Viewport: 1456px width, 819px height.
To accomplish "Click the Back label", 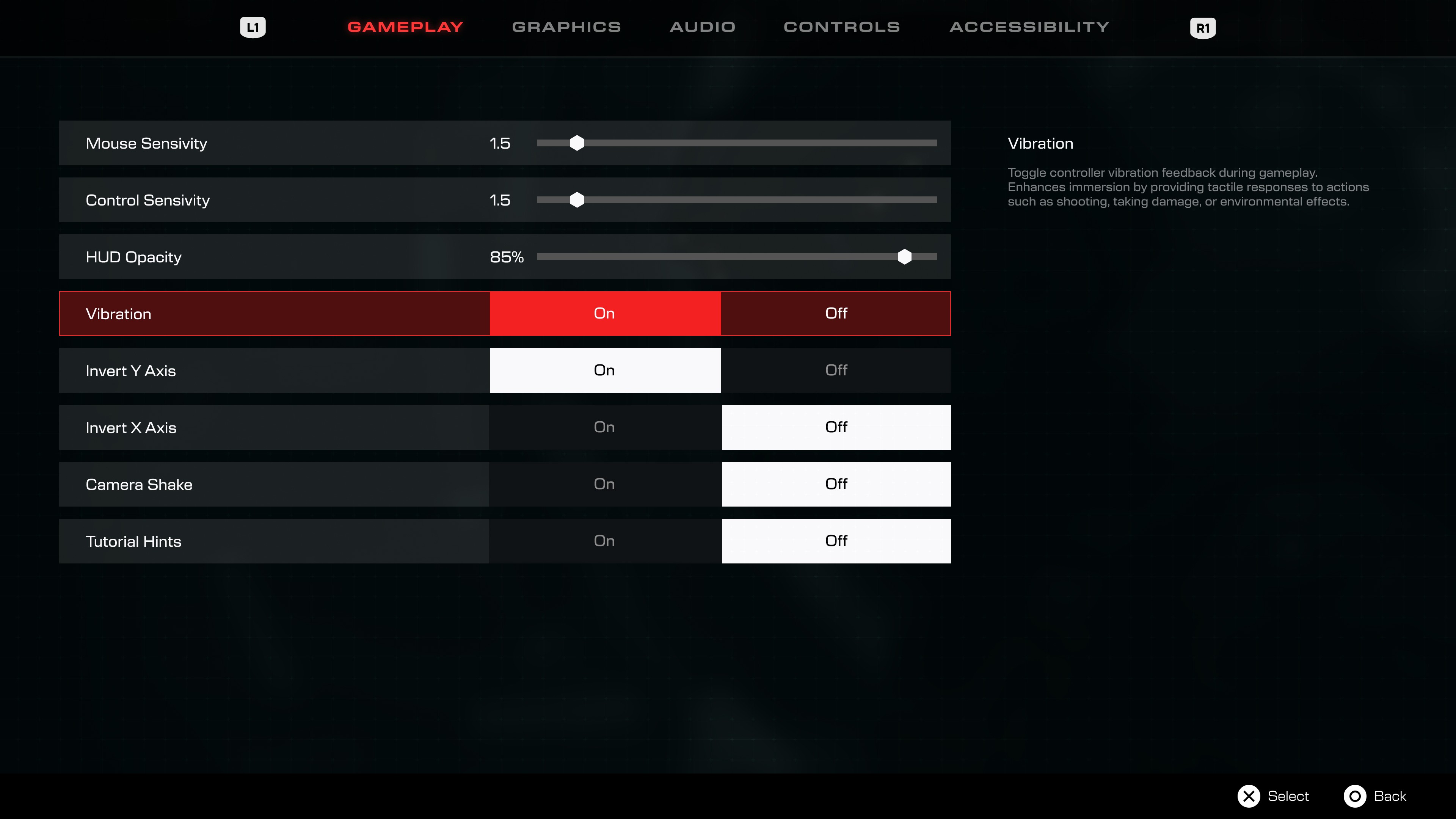I will click(1389, 796).
